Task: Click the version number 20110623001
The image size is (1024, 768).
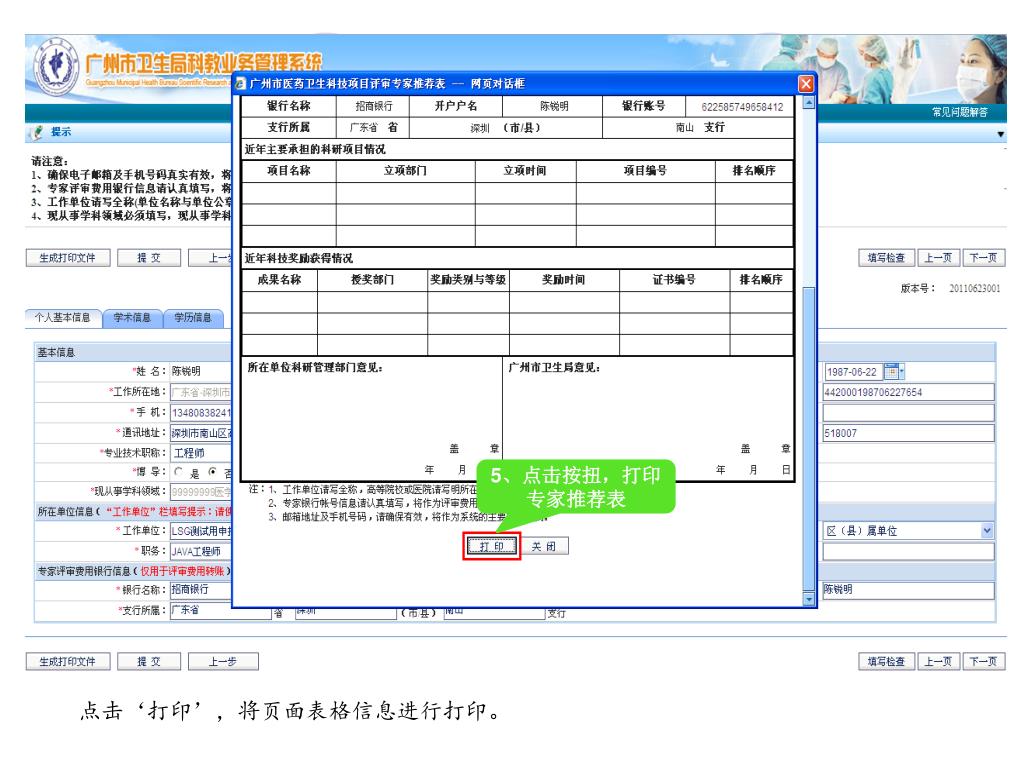Action: tap(974, 289)
